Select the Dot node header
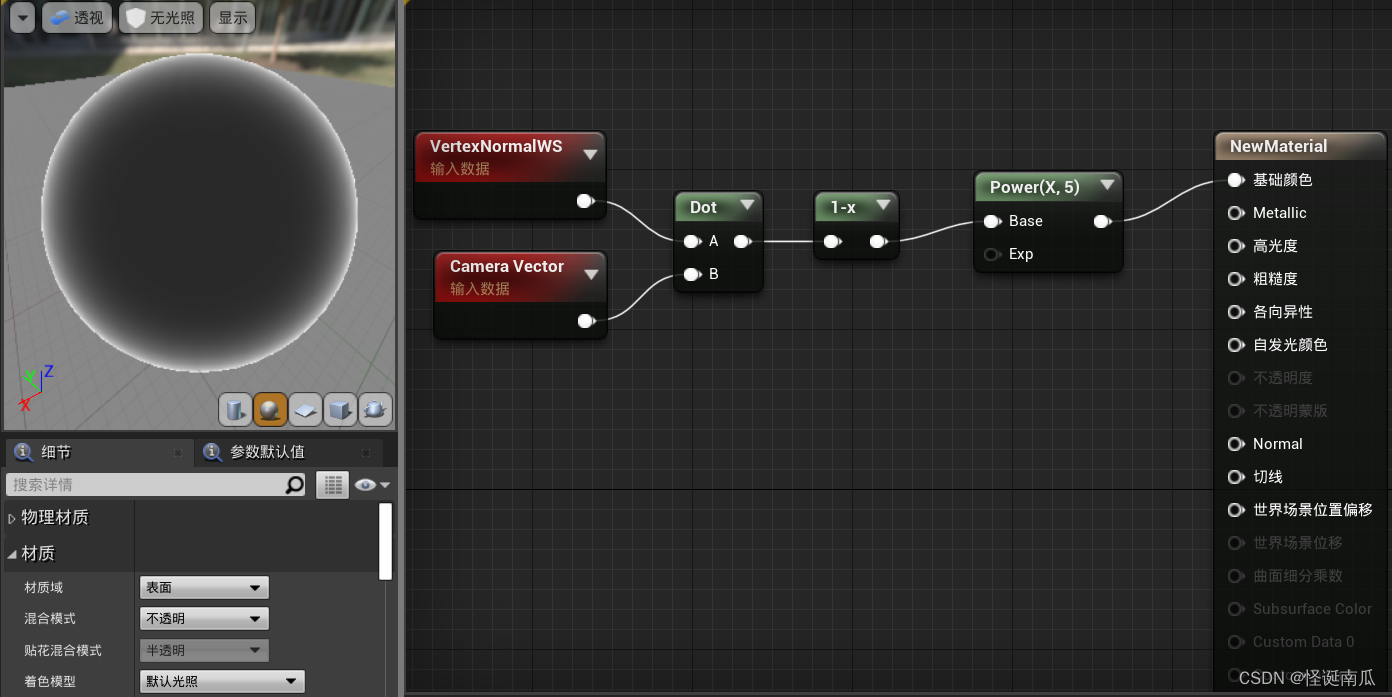 718,207
